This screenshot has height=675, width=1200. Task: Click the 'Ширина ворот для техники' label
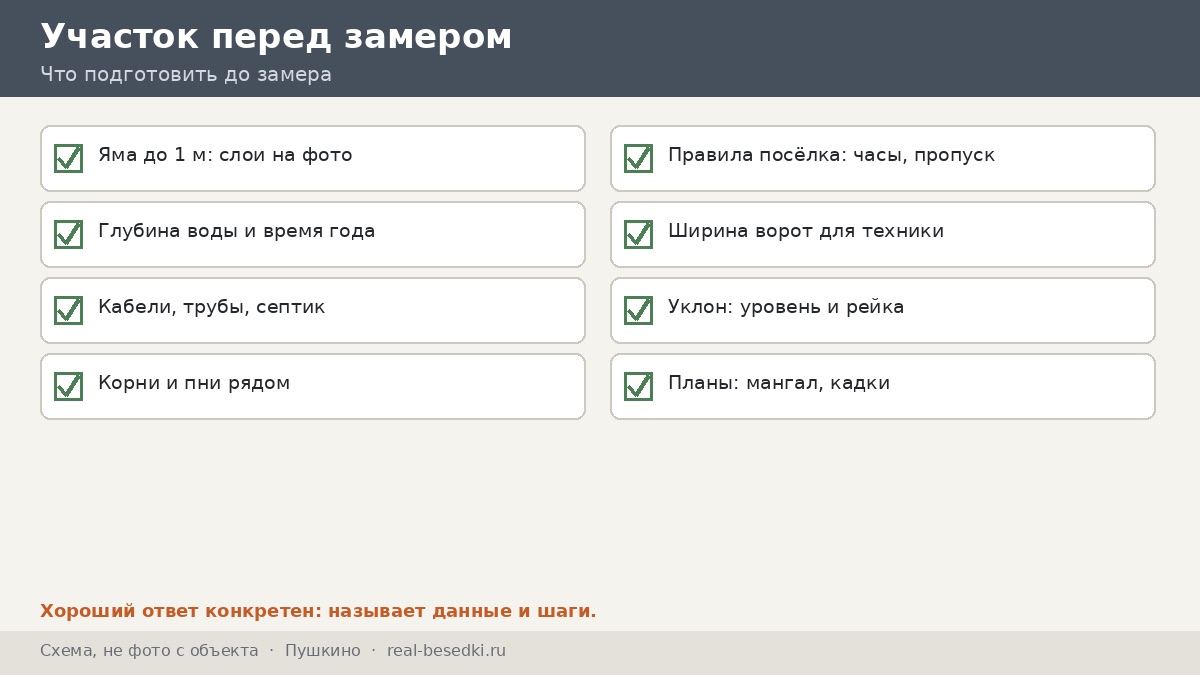click(x=806, y=231)
